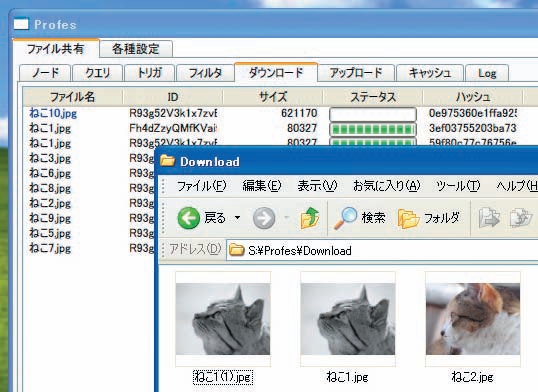Click folder icon in address bar
This screenshot has height=392, width=538.
pos(236,250)
